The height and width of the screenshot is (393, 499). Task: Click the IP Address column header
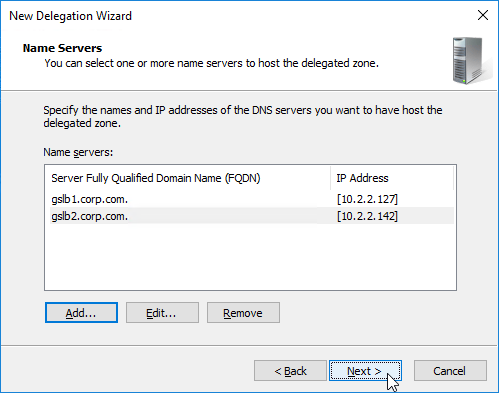(392, 178)
